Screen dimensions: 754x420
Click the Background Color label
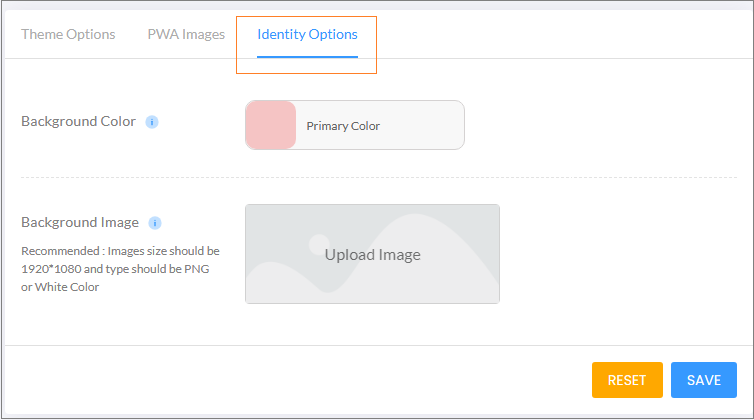pos(78,121)
